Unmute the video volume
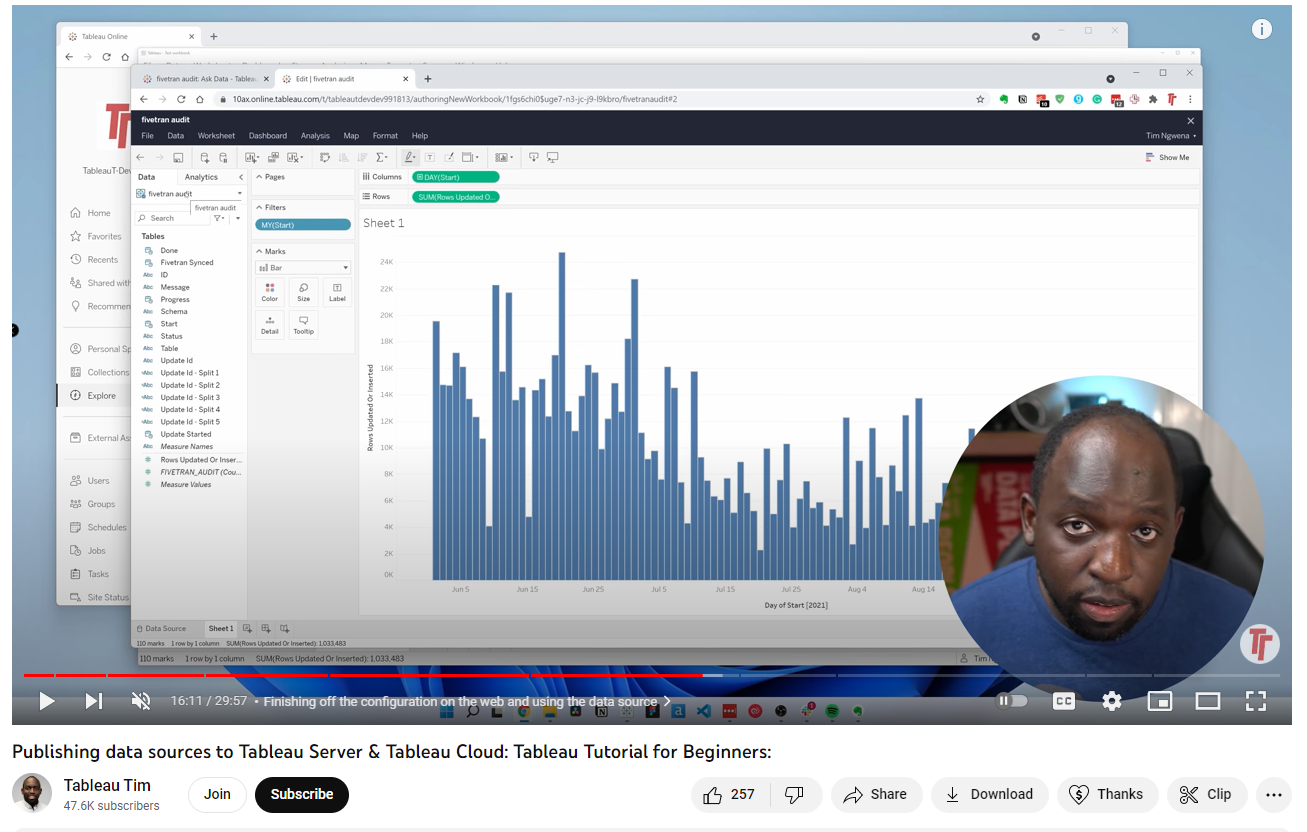The width and height of the screenshot is (1307, 832). (141, 701)
